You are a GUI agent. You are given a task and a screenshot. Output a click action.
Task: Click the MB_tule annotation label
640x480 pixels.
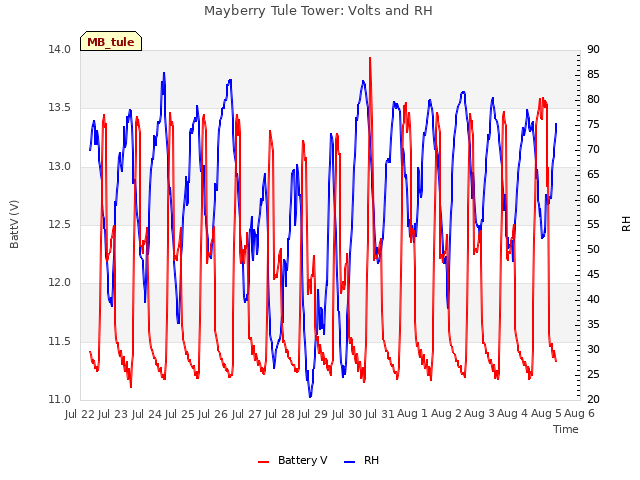pos(111,42)
